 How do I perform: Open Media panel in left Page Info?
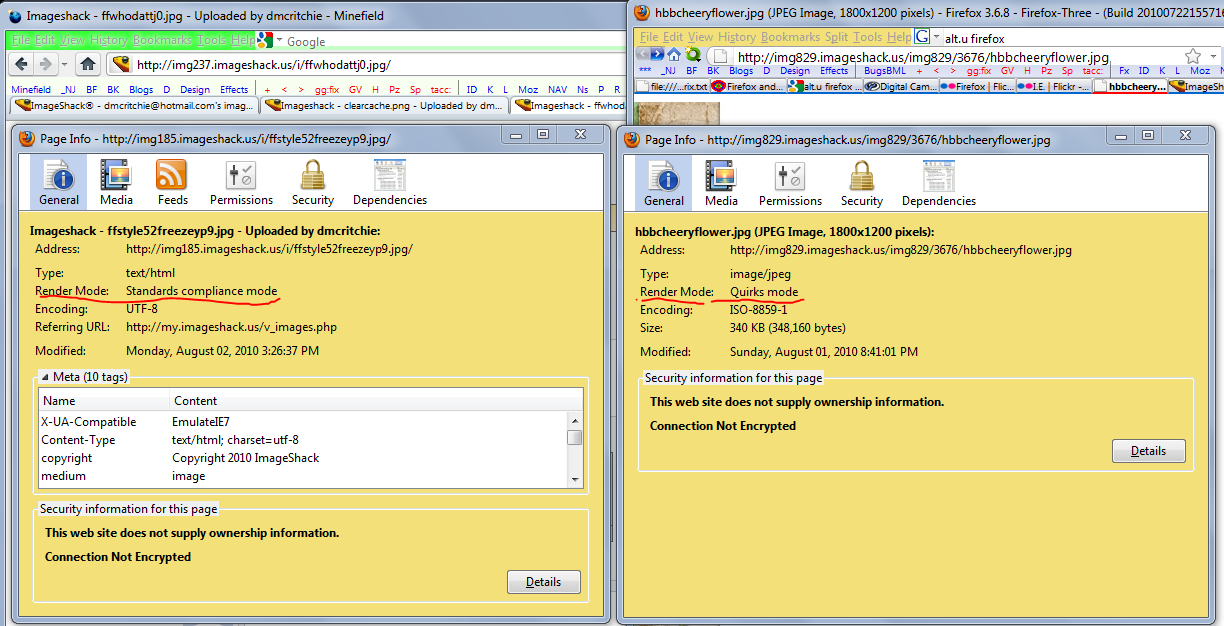(116, 182)
